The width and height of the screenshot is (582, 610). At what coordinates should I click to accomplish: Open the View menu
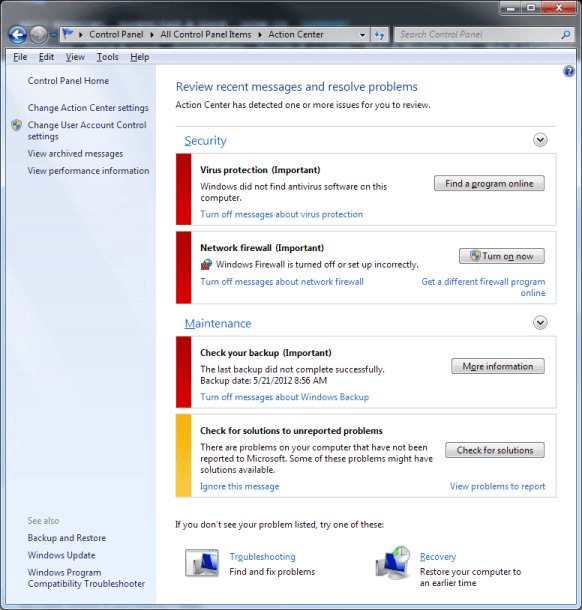tap(75, 57)
